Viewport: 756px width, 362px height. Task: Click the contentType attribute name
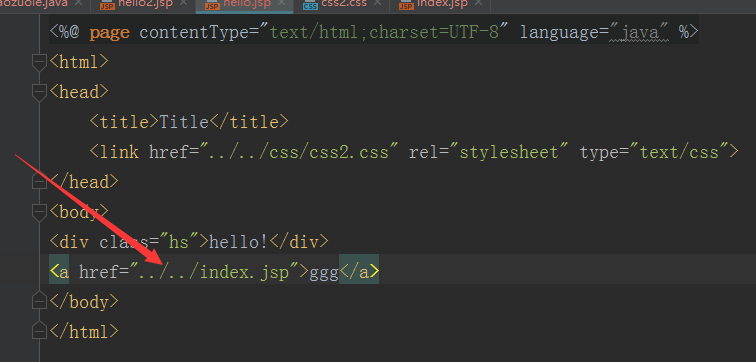[194, 32]
